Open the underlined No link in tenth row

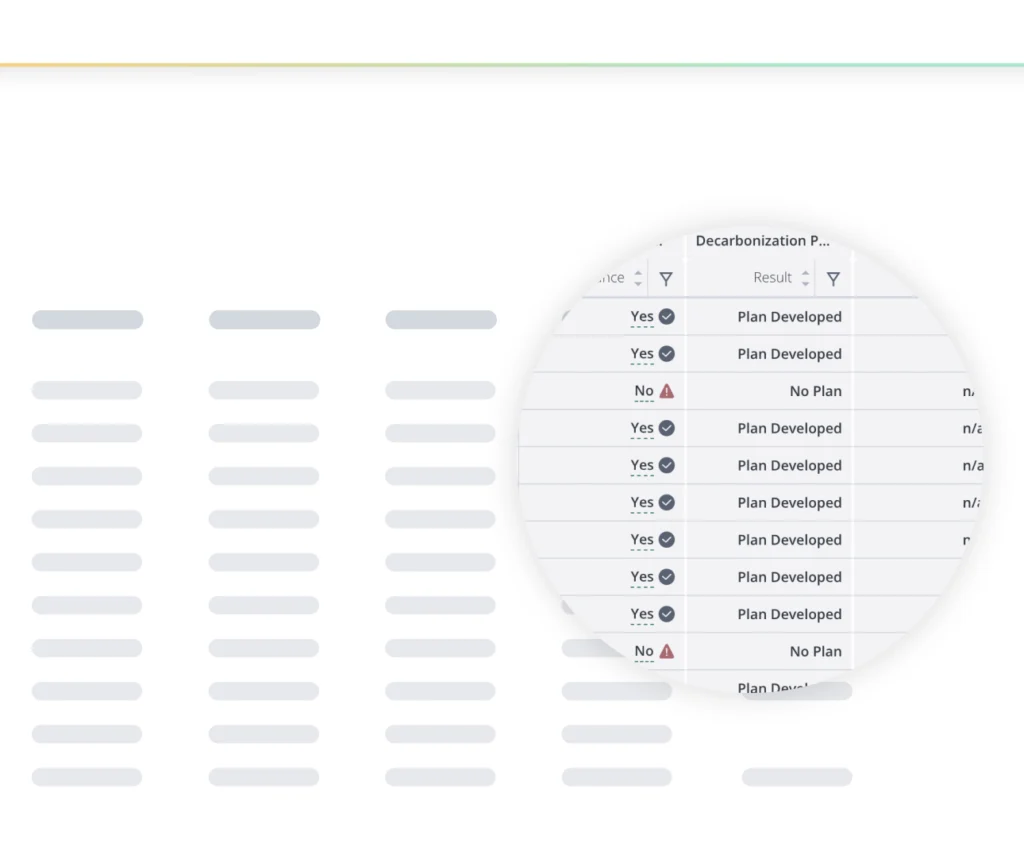click(x=644, y=651)
